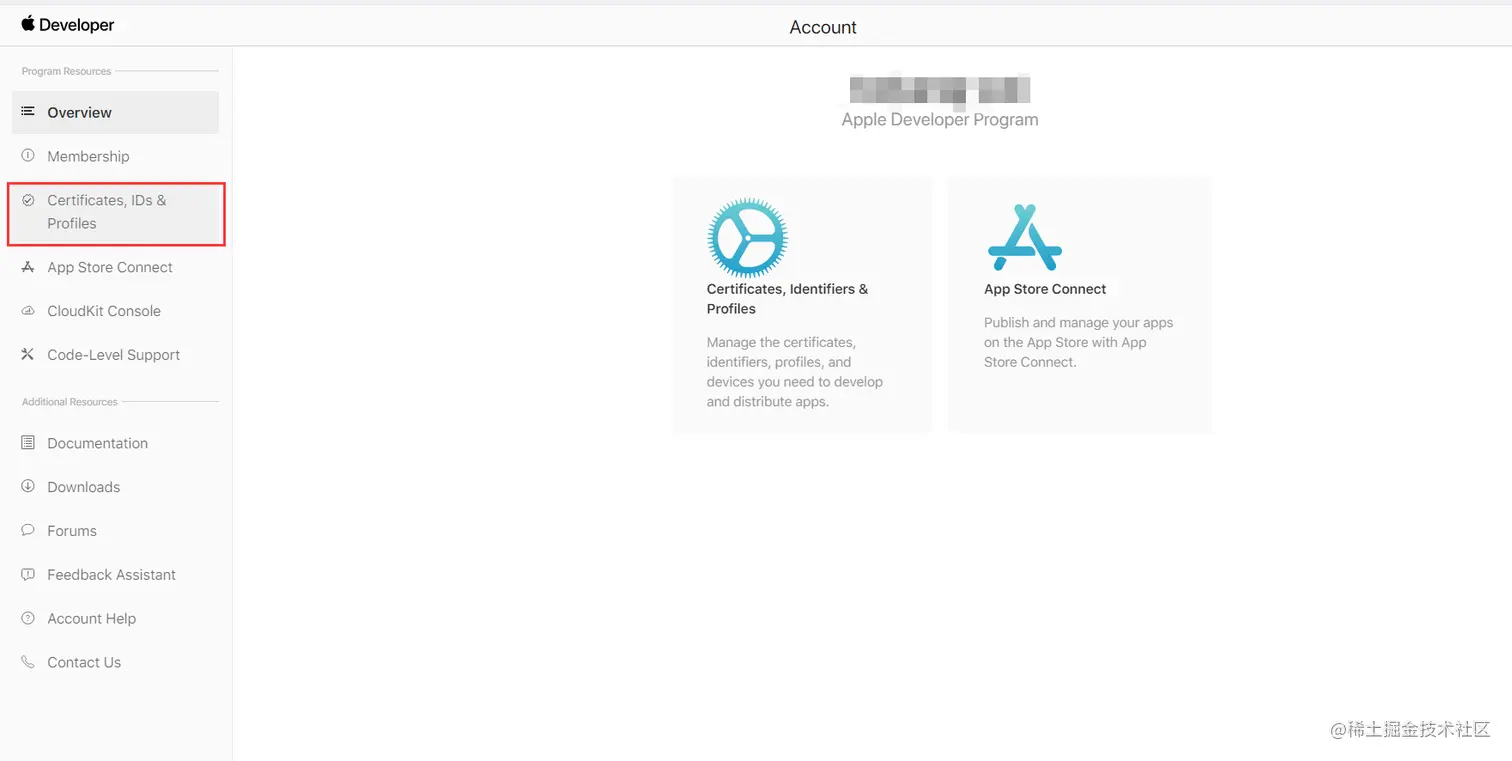Click the Program Resources section label
This screenshot has height=761, width=1512.
point(66,71)
